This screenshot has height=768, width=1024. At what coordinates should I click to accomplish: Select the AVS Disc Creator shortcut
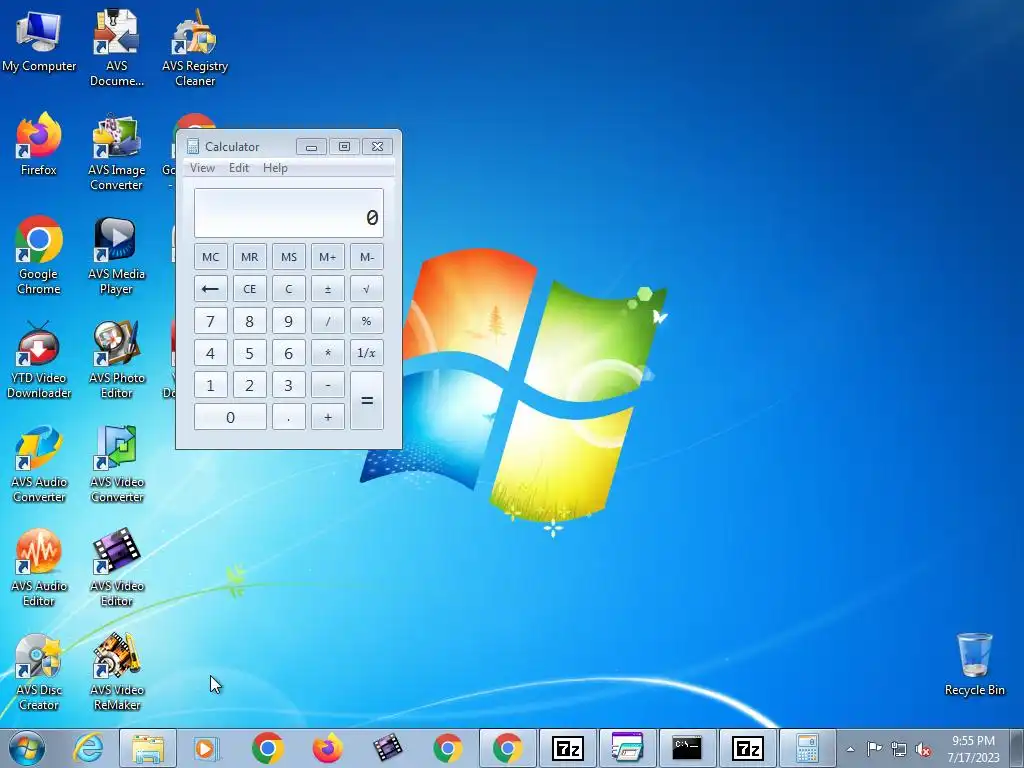39,671
